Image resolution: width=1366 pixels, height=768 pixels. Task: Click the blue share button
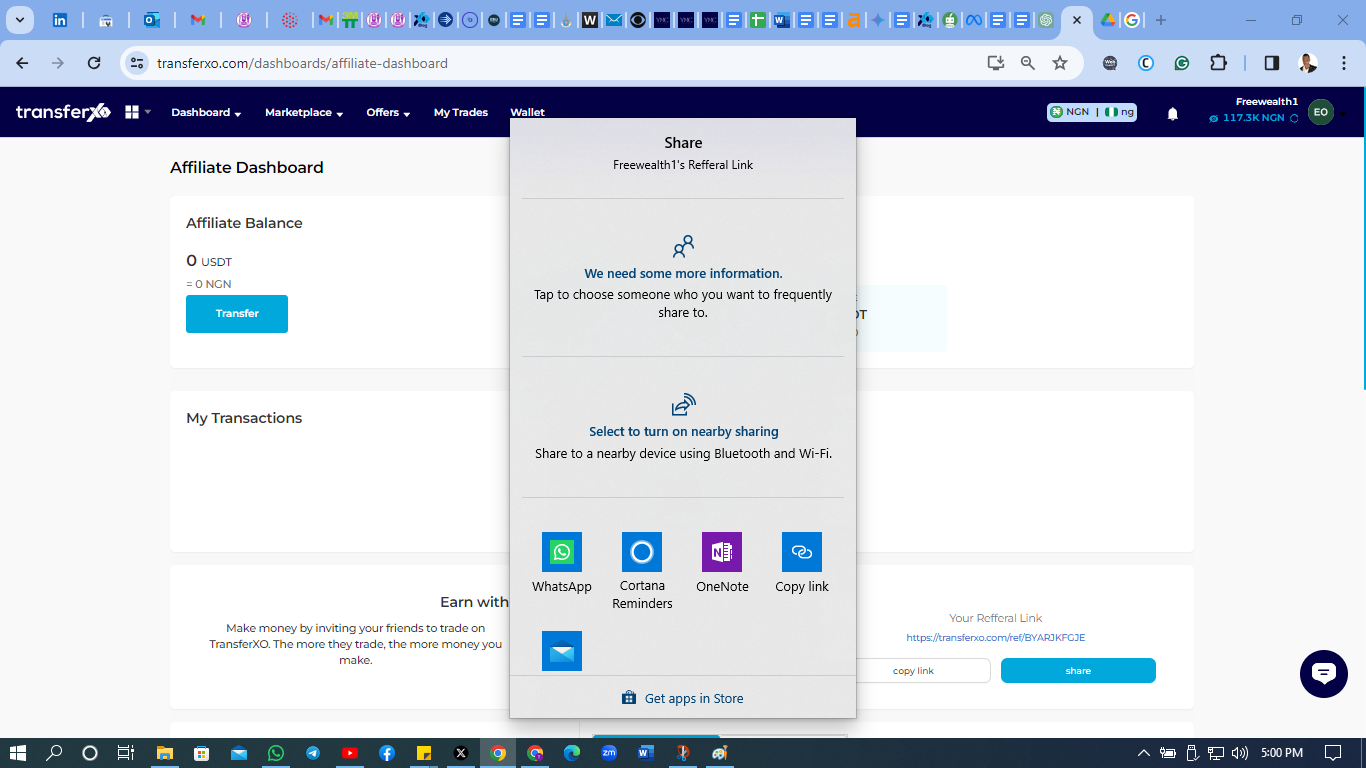[1078, 671]
